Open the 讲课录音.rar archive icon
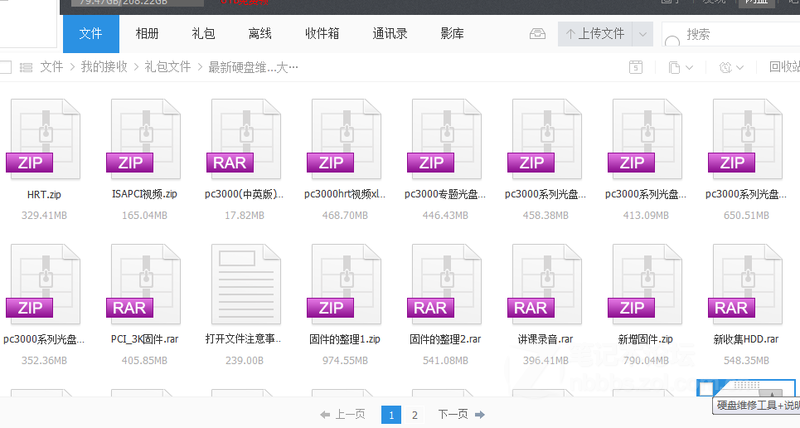The image size is (800, 428). 546,284
